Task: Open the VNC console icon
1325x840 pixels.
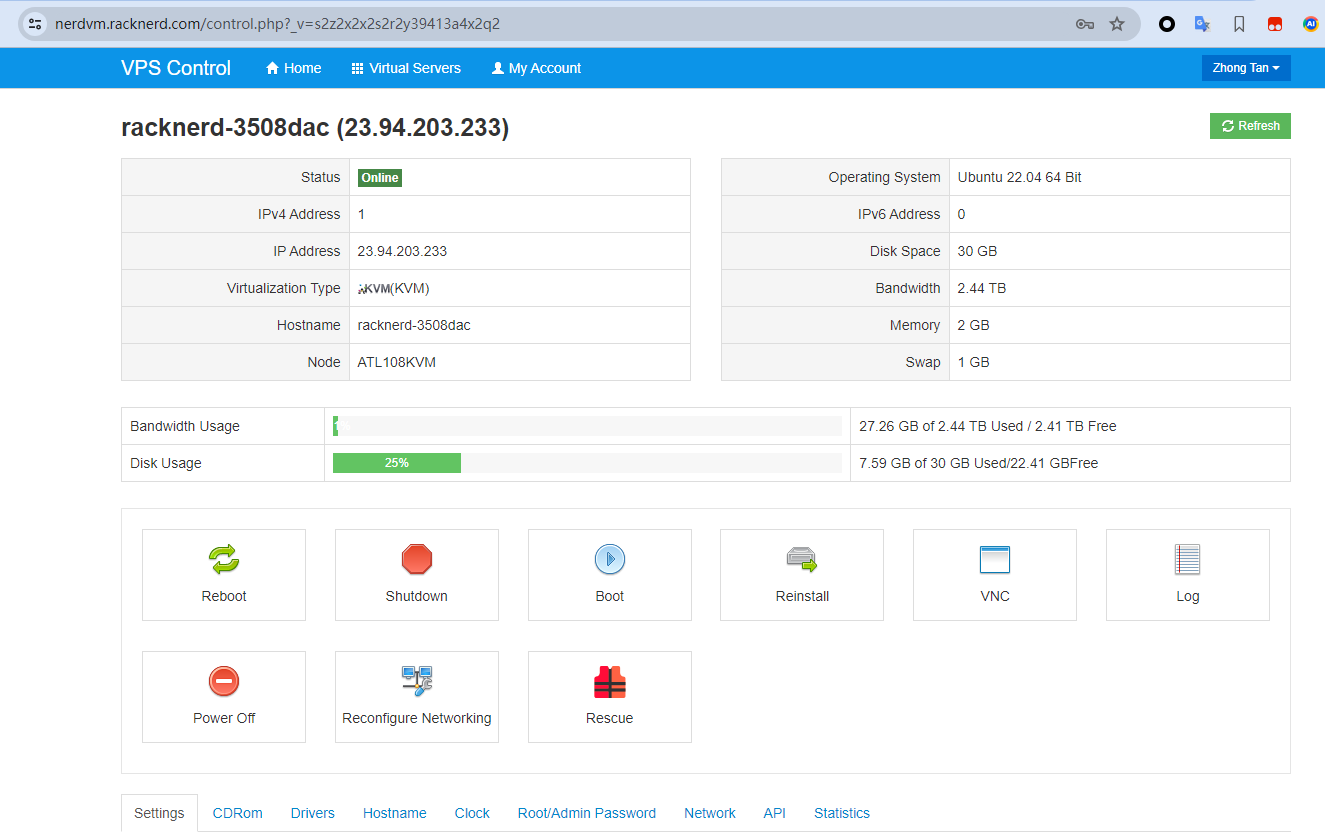Action: click(x=995, y=559)
